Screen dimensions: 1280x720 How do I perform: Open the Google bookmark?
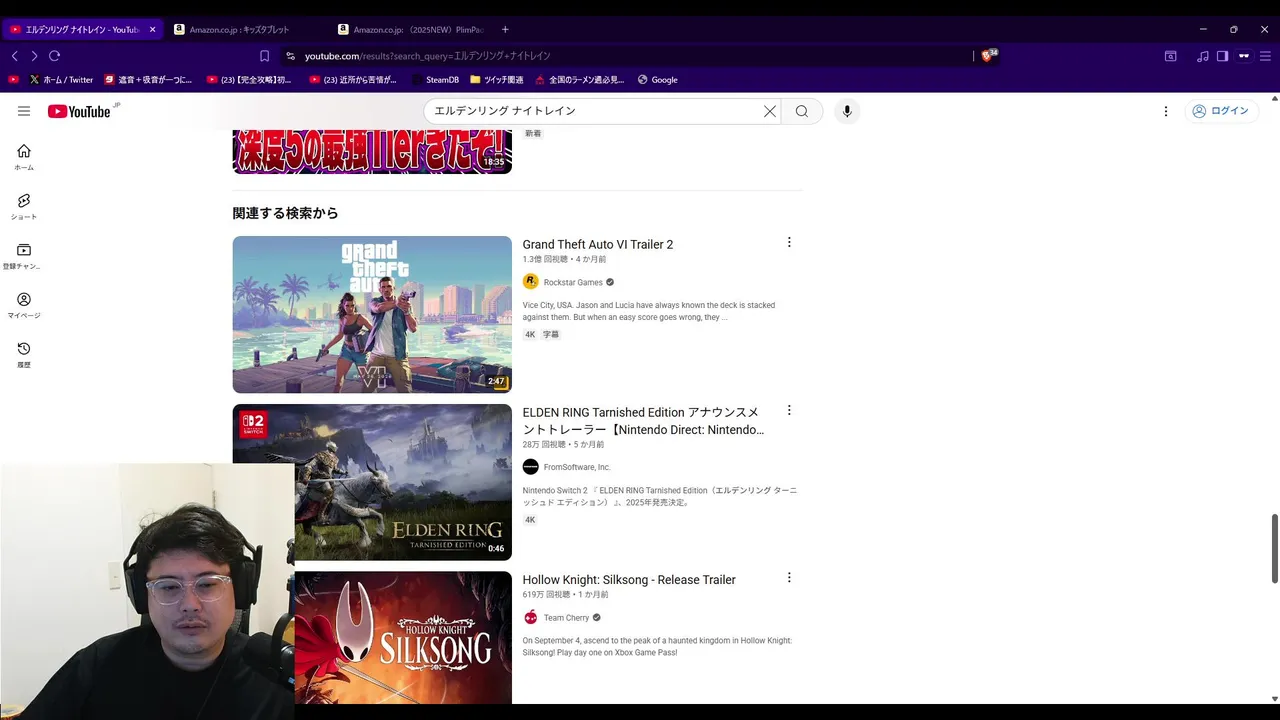click(657, 80)
